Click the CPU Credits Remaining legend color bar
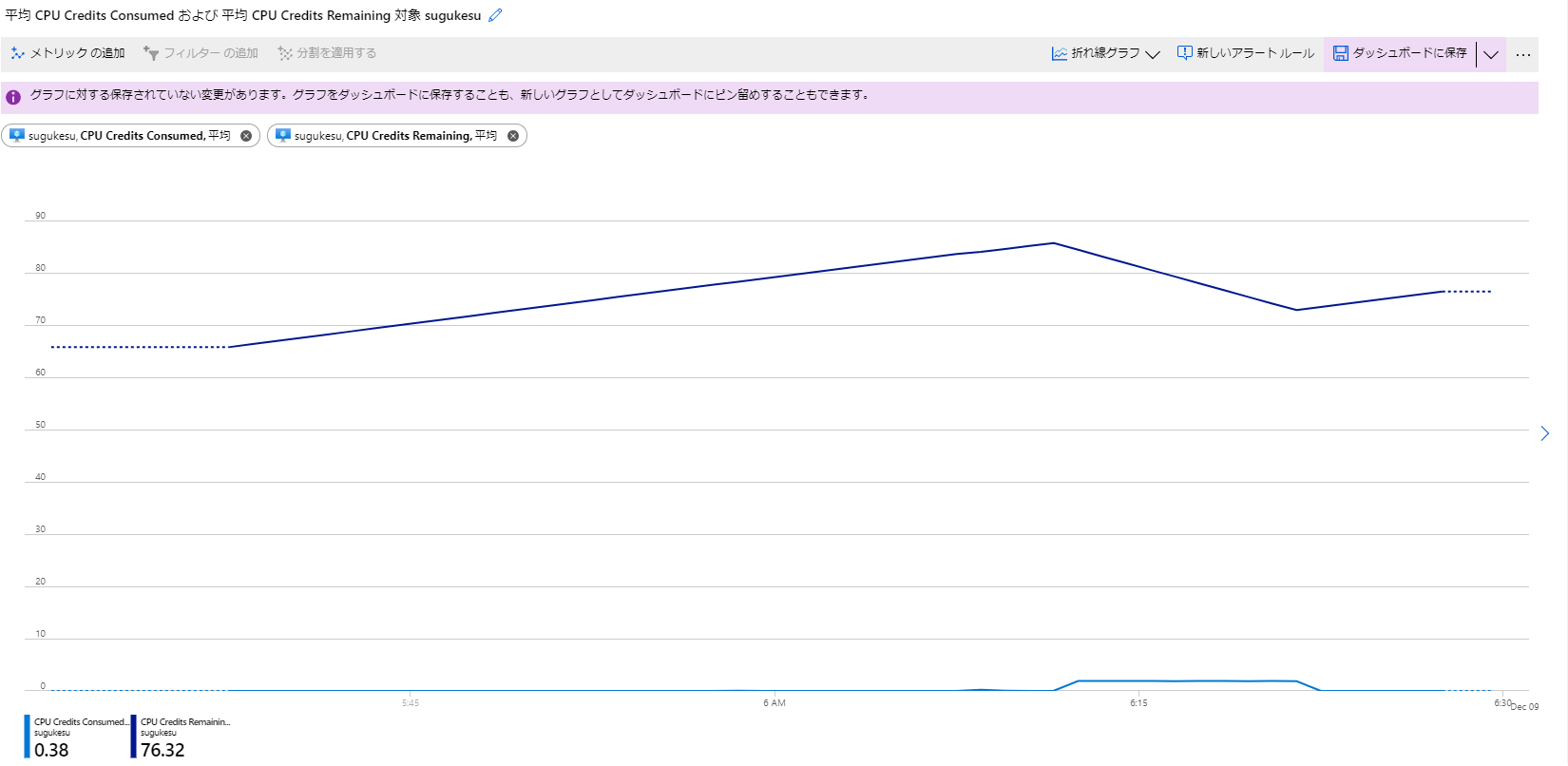1568x766 pixels. pos(134,736)
